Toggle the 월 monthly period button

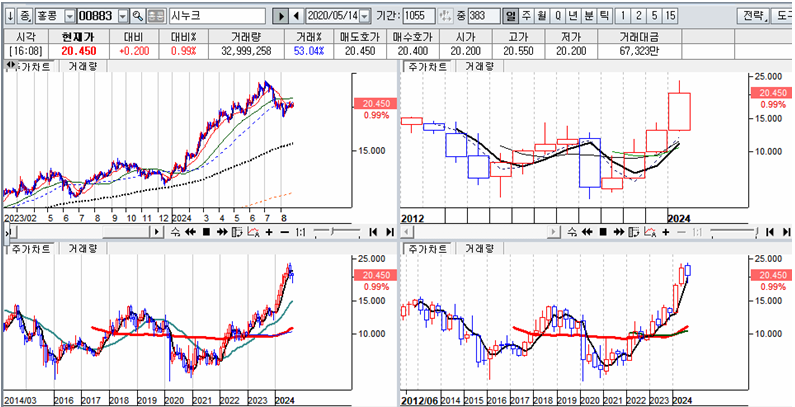click(x=543, y=17)
